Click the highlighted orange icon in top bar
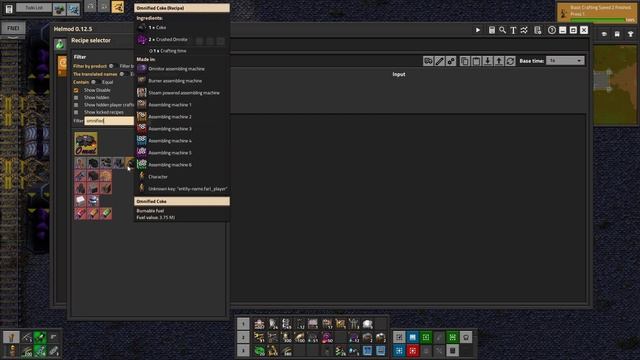Screen dimensions: 640x360 point(118,7)
